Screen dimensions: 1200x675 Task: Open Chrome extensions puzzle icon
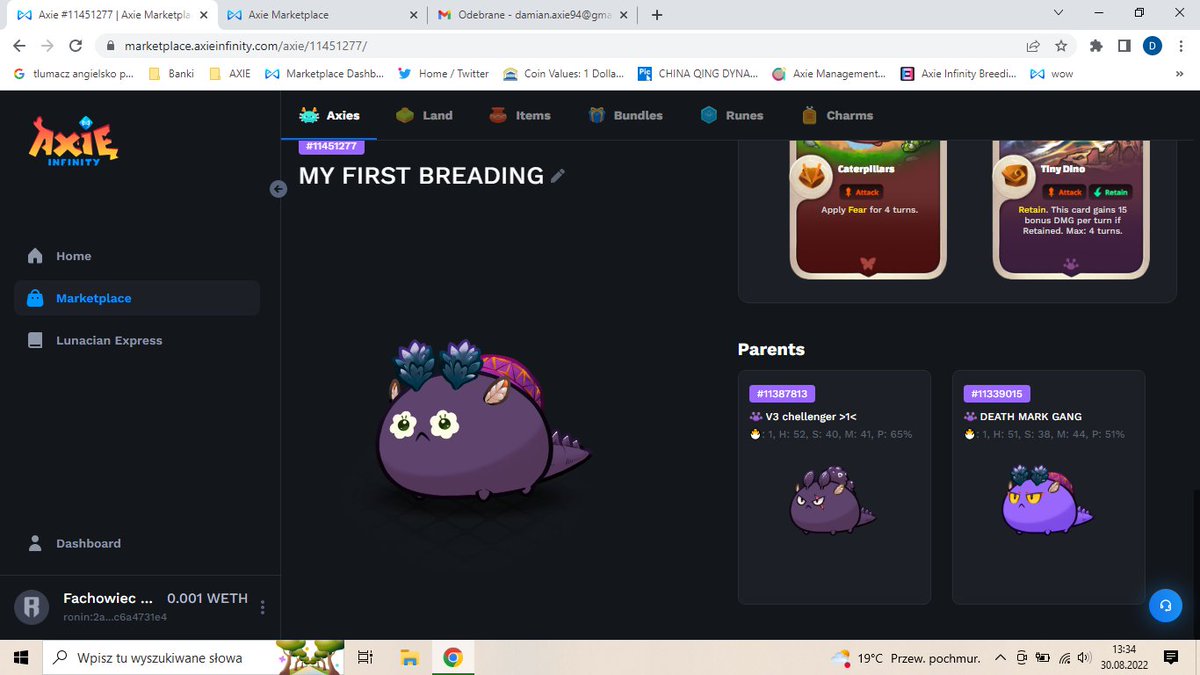point(1096,46)
